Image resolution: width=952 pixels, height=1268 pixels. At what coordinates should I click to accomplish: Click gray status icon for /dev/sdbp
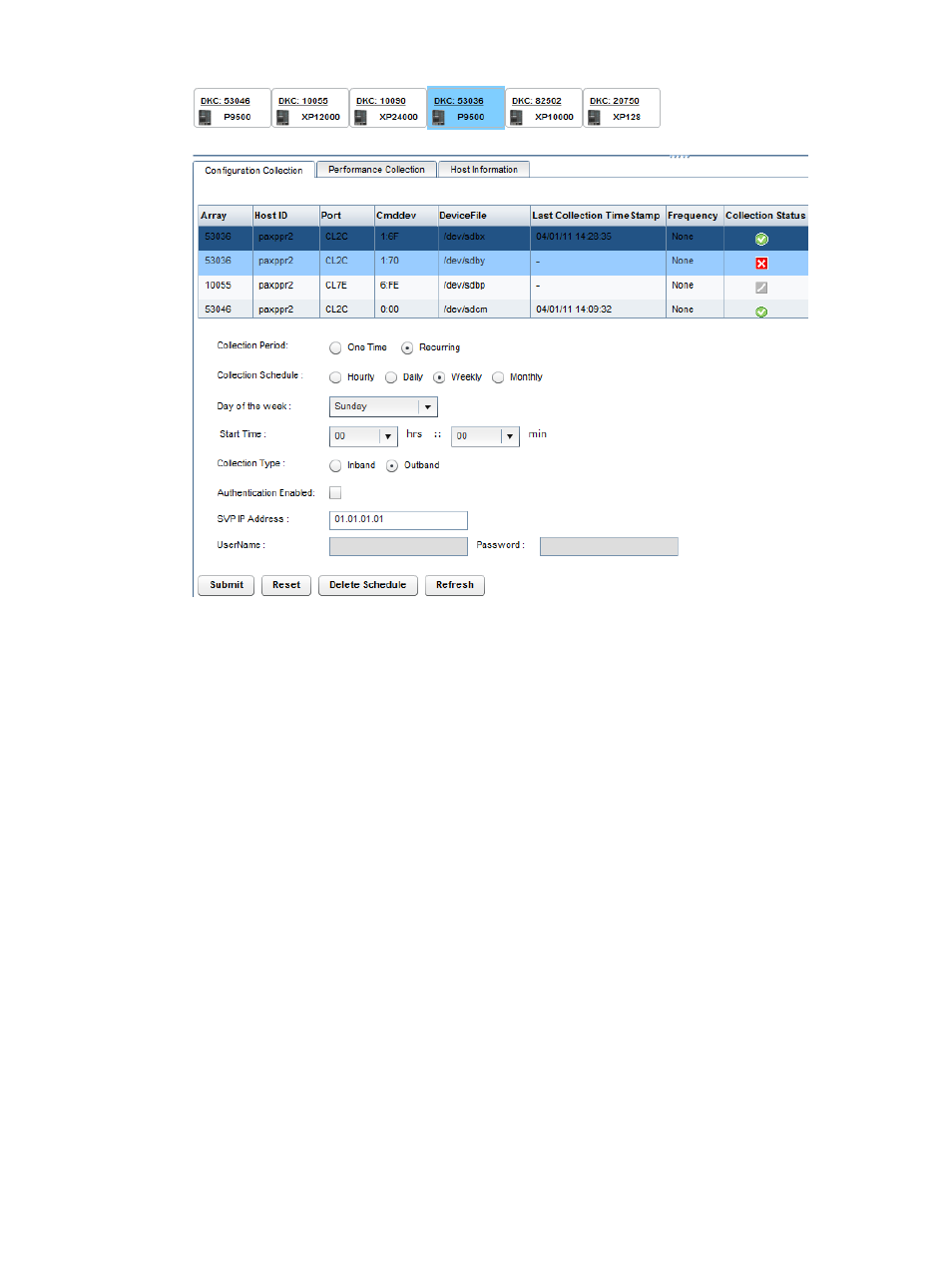click(761, 287)
